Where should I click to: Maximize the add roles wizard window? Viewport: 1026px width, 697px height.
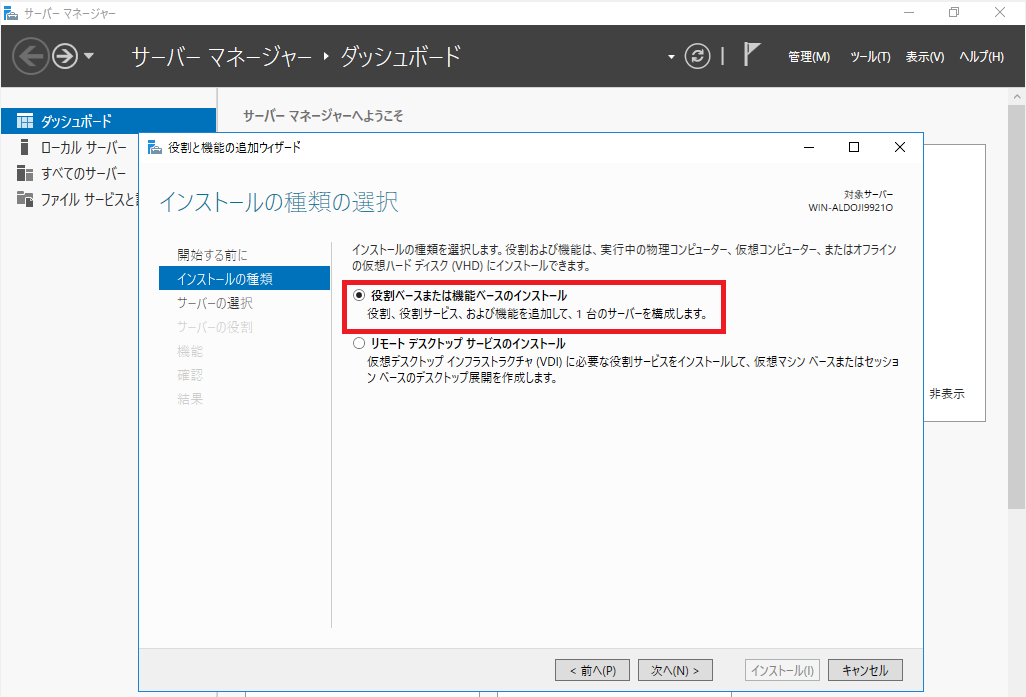pos(853,147)
